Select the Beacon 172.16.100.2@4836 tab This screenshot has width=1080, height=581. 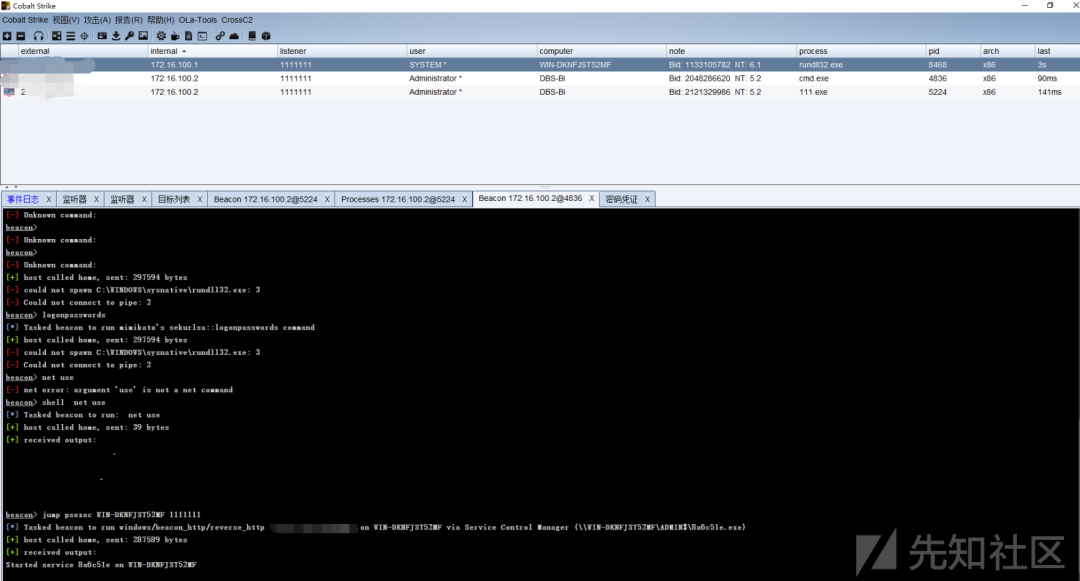click(x=530, y=198)
